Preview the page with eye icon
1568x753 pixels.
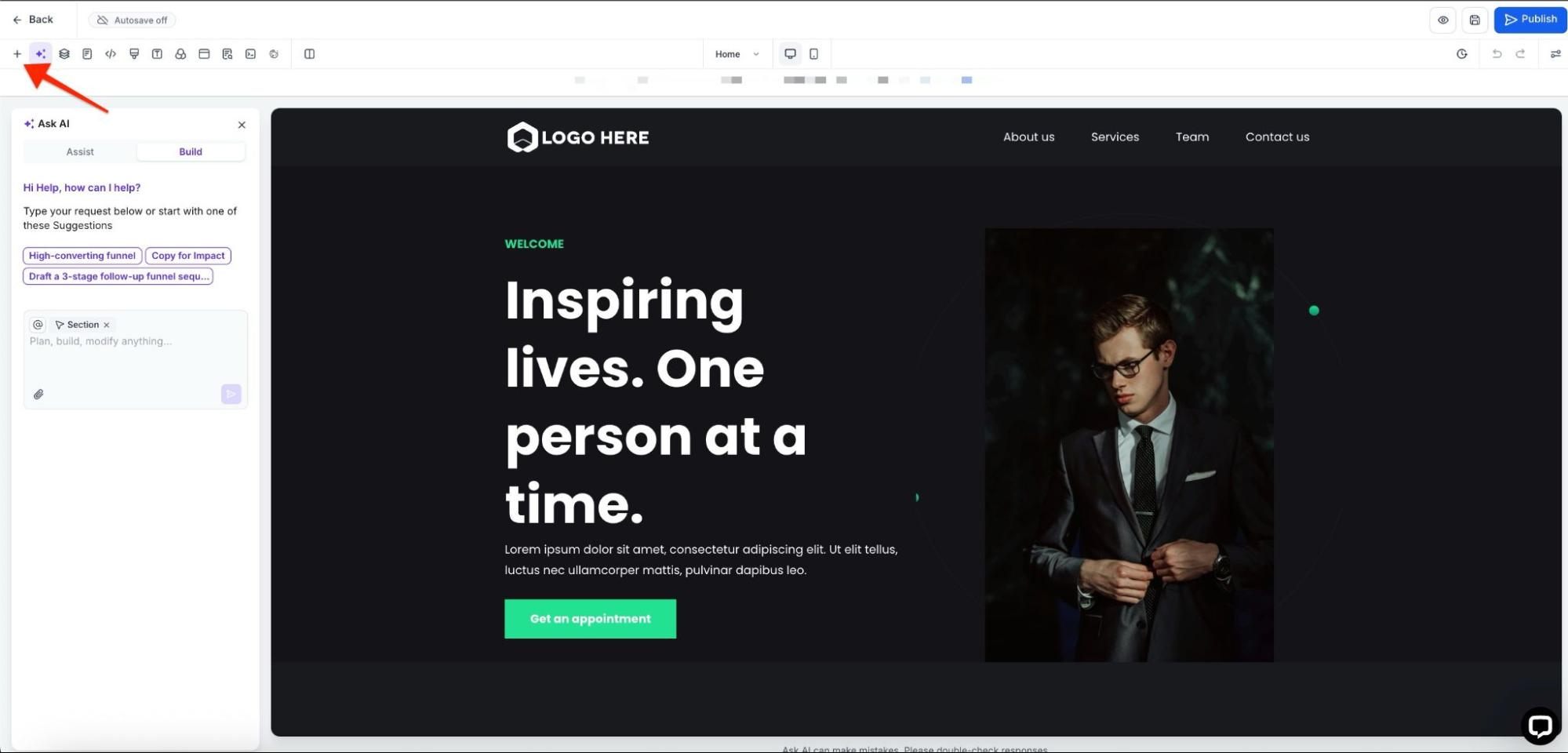pos(1442,20)
